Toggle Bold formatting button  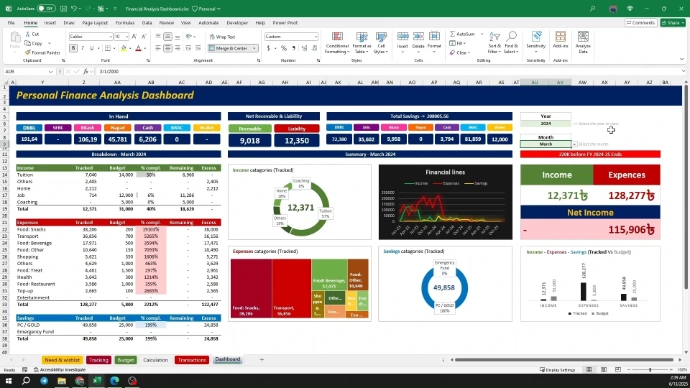pyautogui.click(x=73, y=48)
